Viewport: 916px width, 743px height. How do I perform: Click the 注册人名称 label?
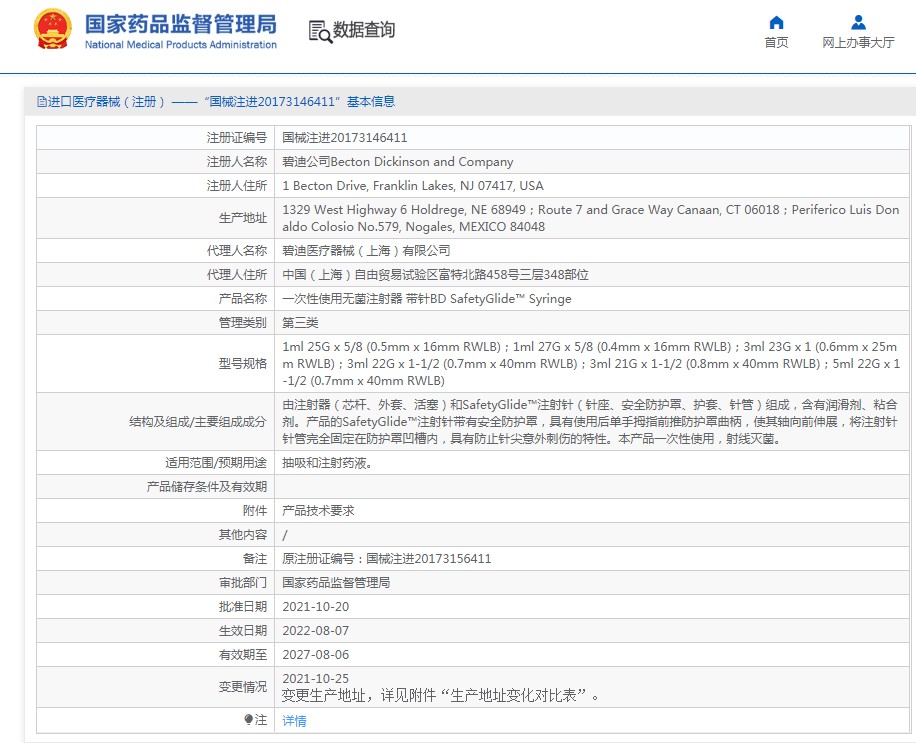click(237, 162)
